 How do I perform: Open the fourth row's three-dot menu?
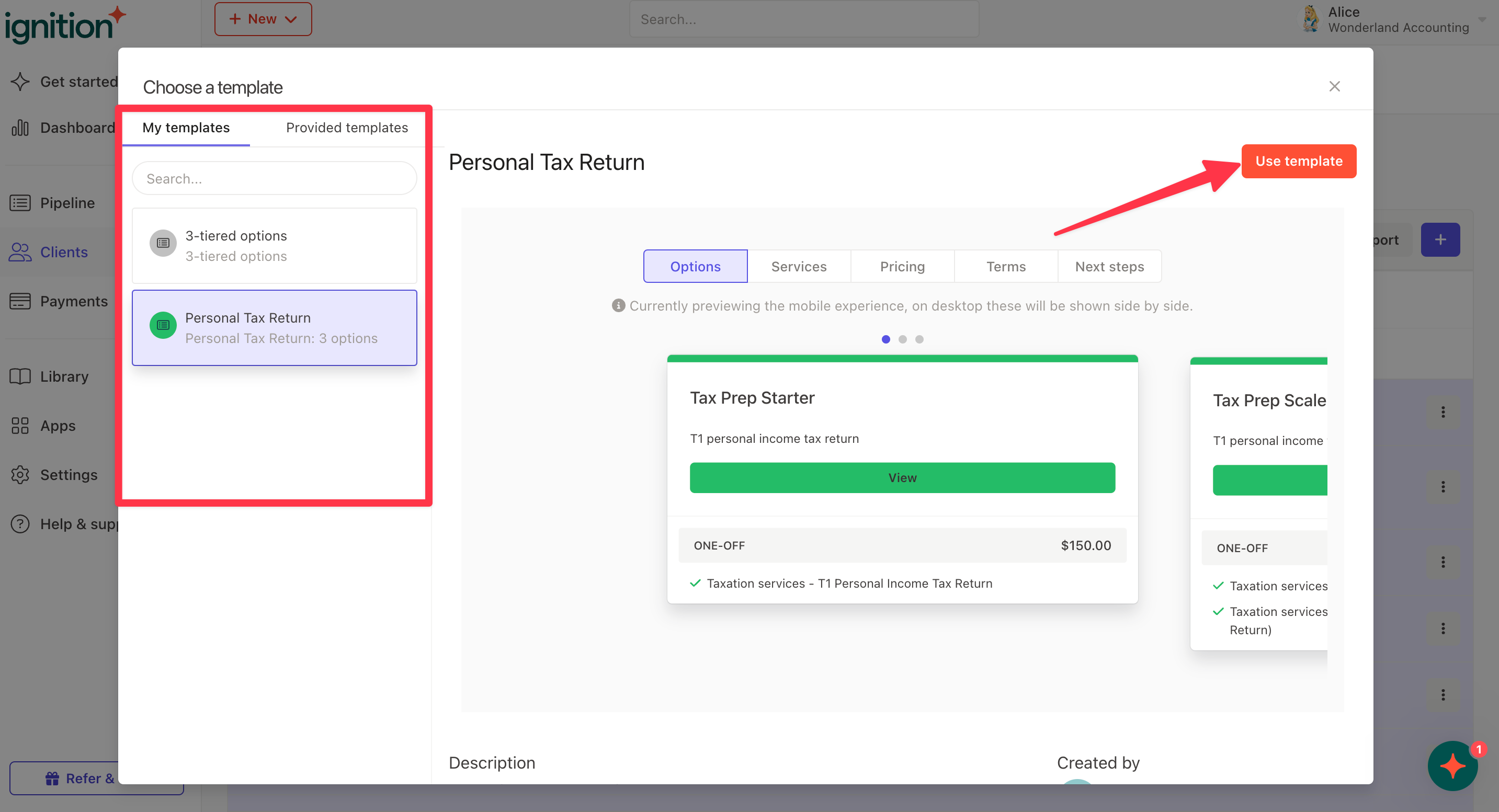point(1443,629)
